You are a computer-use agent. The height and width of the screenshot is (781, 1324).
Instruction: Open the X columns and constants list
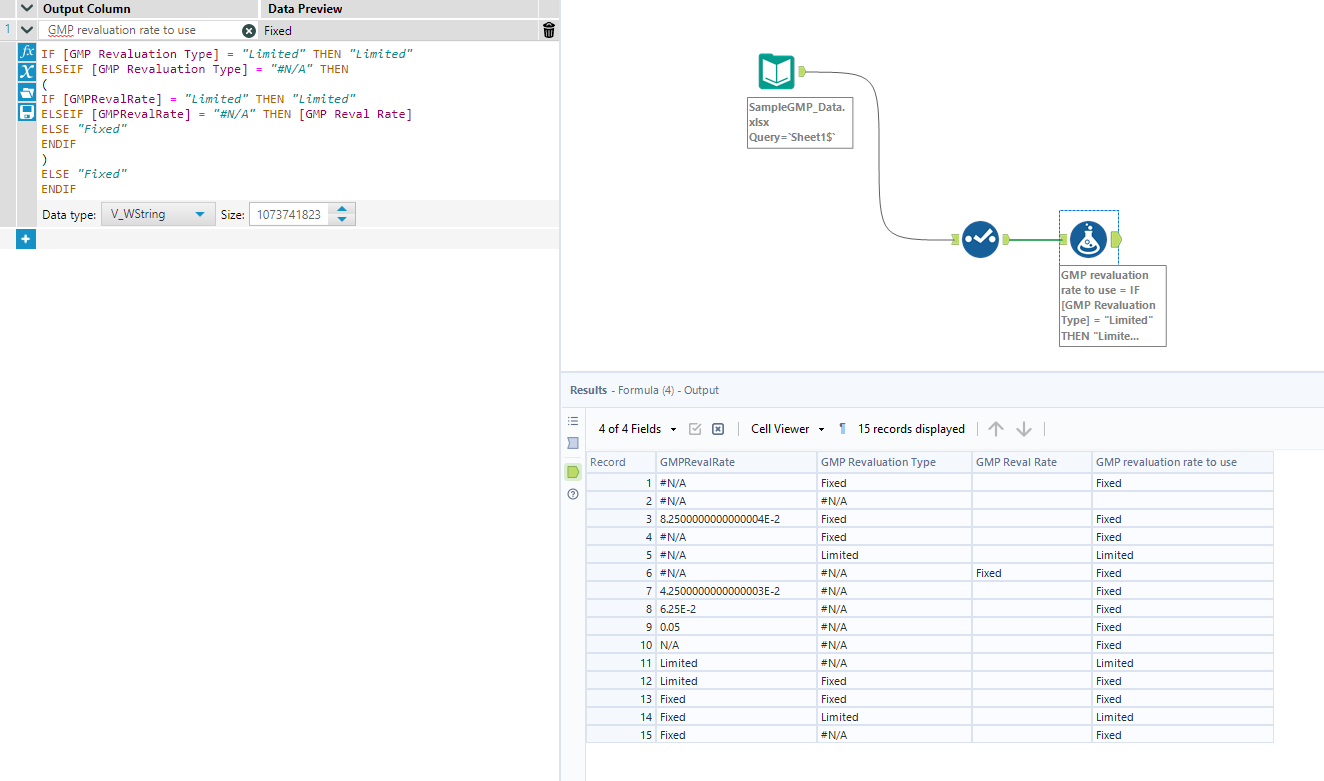[x=27, y=72]
